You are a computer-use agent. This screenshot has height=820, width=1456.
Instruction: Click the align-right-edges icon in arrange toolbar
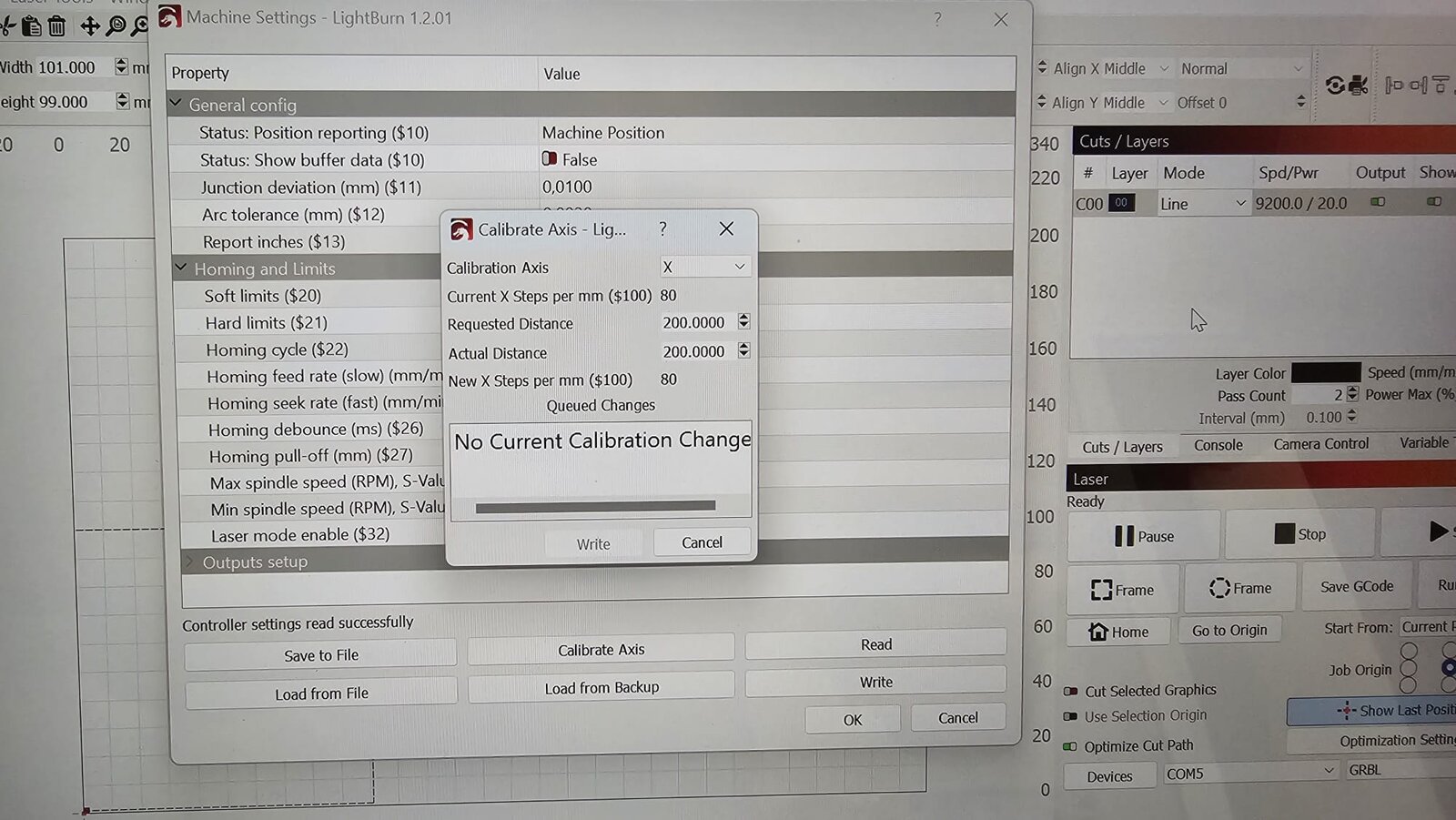[x=1418, y=85]
